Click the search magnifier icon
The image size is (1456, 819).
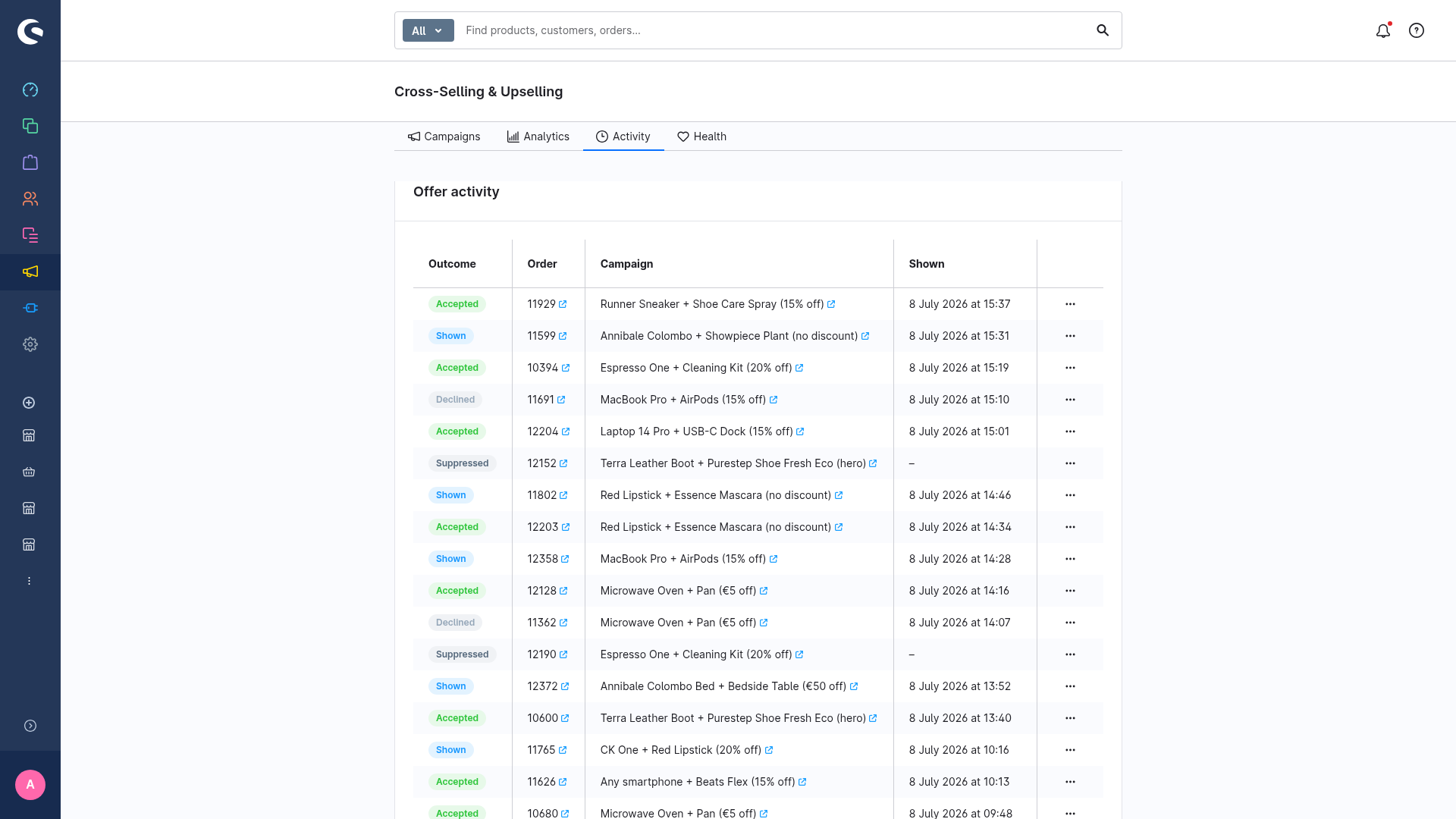point(1103,30)
